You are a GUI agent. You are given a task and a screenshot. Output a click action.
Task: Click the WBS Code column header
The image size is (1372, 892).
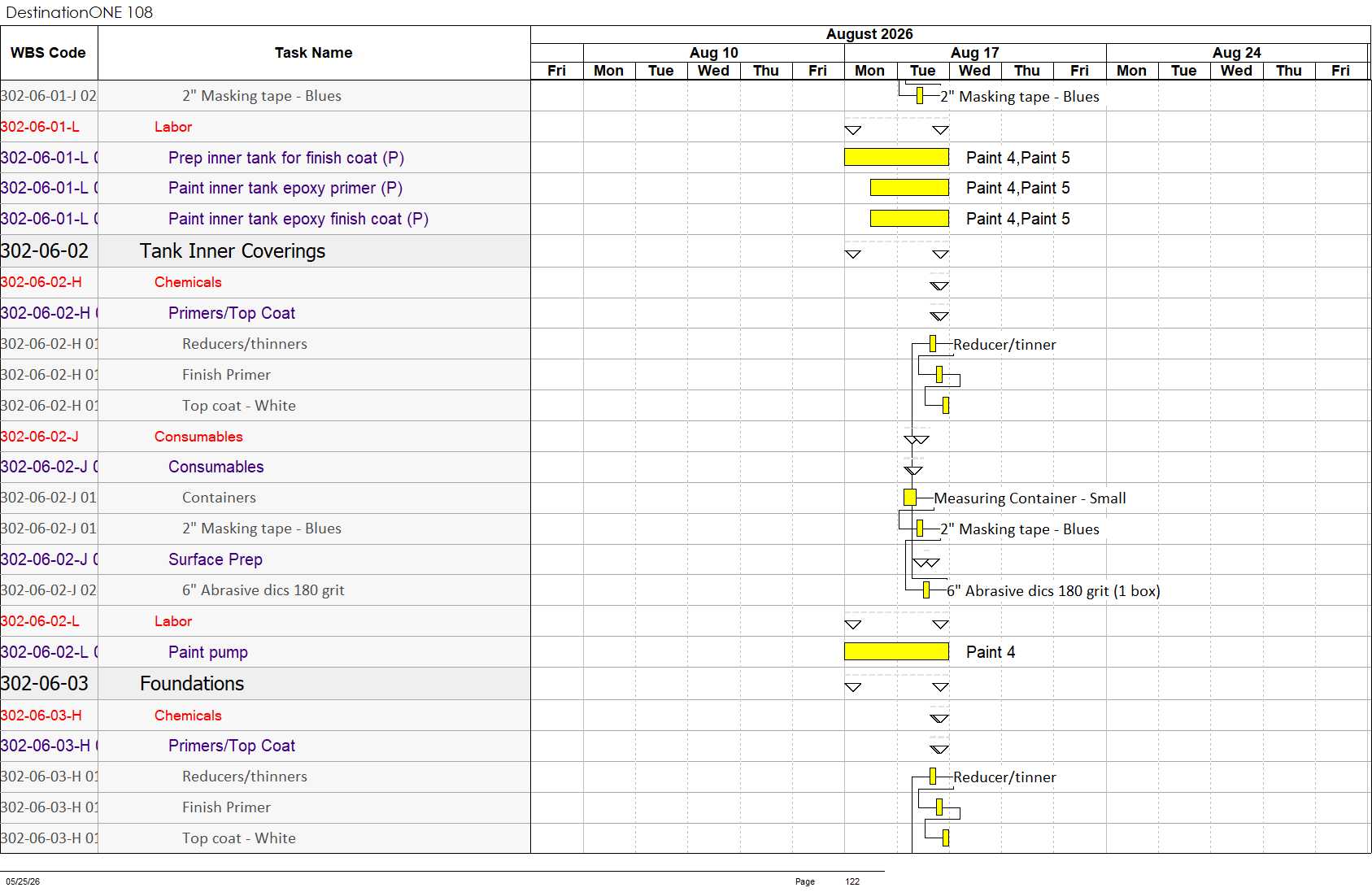49,53
